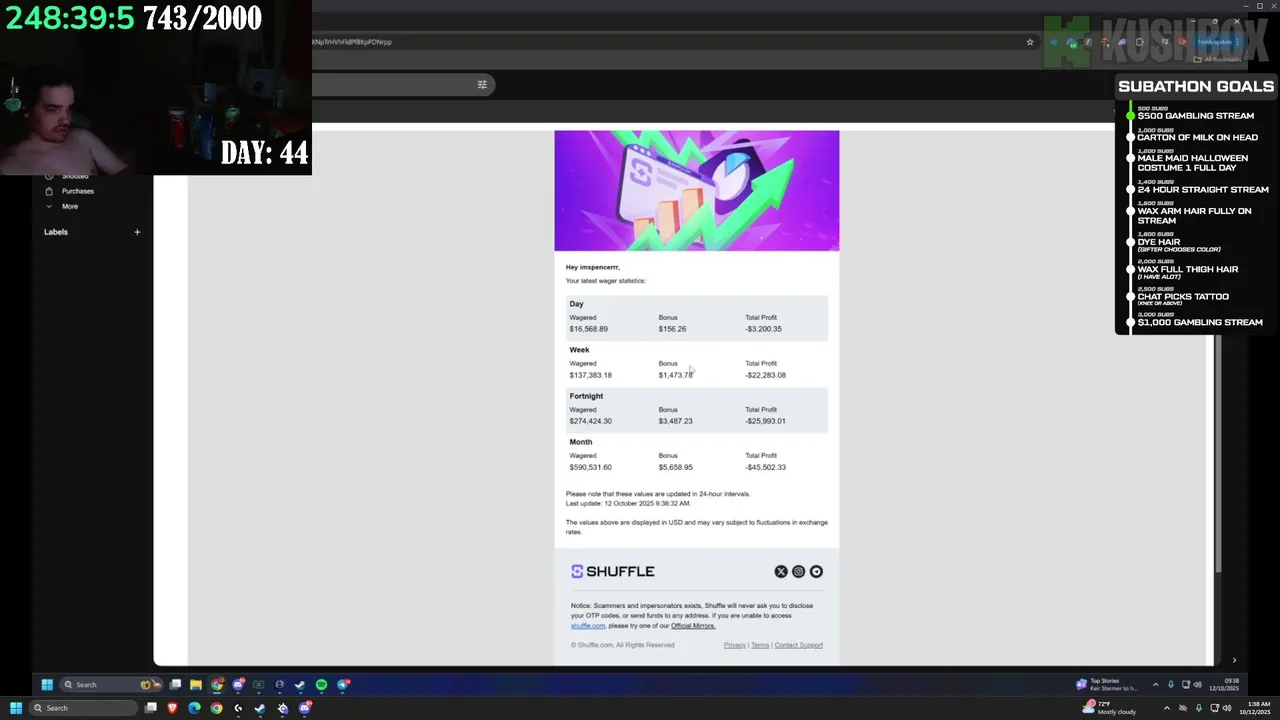Open Shuffle X (Twitter) social icon

(x=781, y=571)
